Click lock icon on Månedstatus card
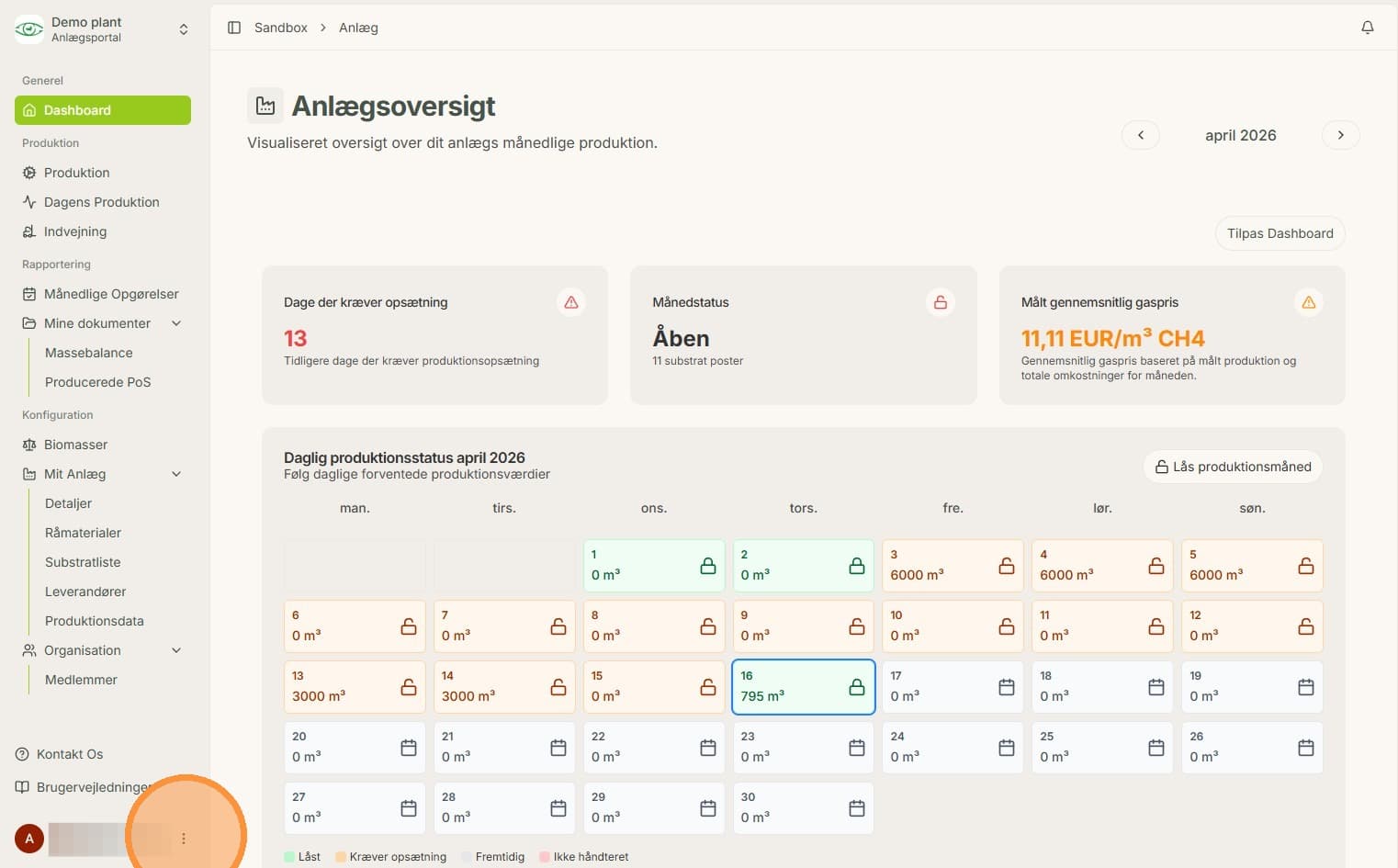This screenshot has width=1398, height=868. pos(941,302)
